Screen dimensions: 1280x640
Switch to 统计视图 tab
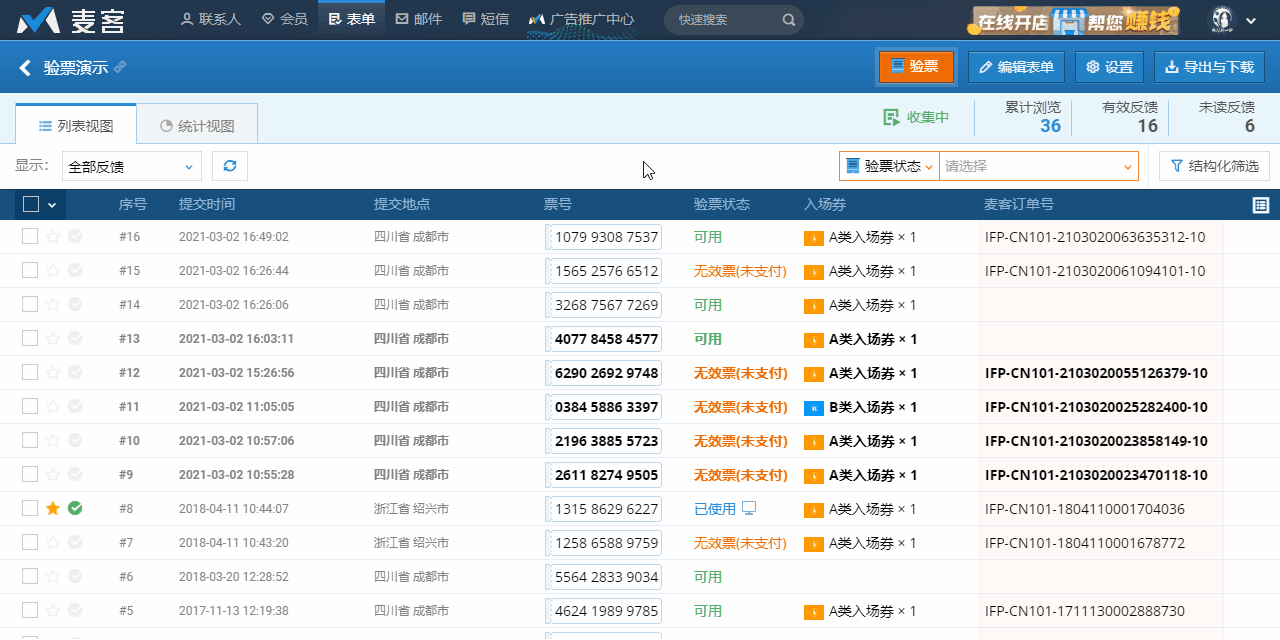click(x=197, y=126)
